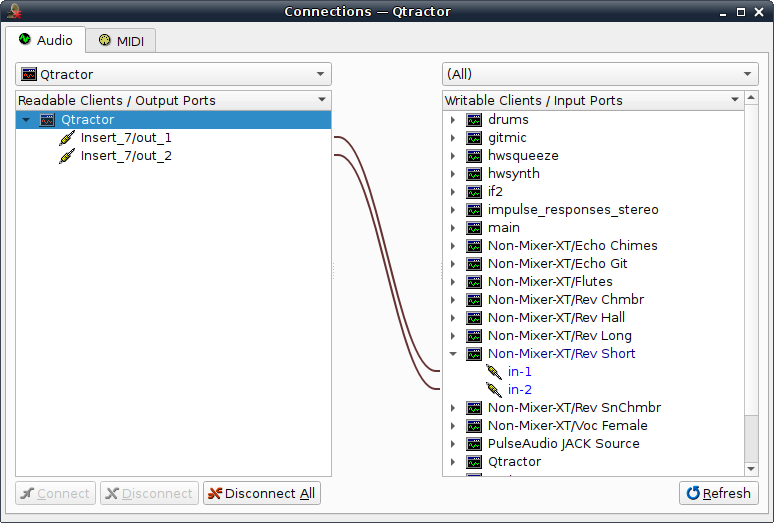Expand the gitmic client
Viewport: 774px width, 523px height.
click(x=453, y=138)
